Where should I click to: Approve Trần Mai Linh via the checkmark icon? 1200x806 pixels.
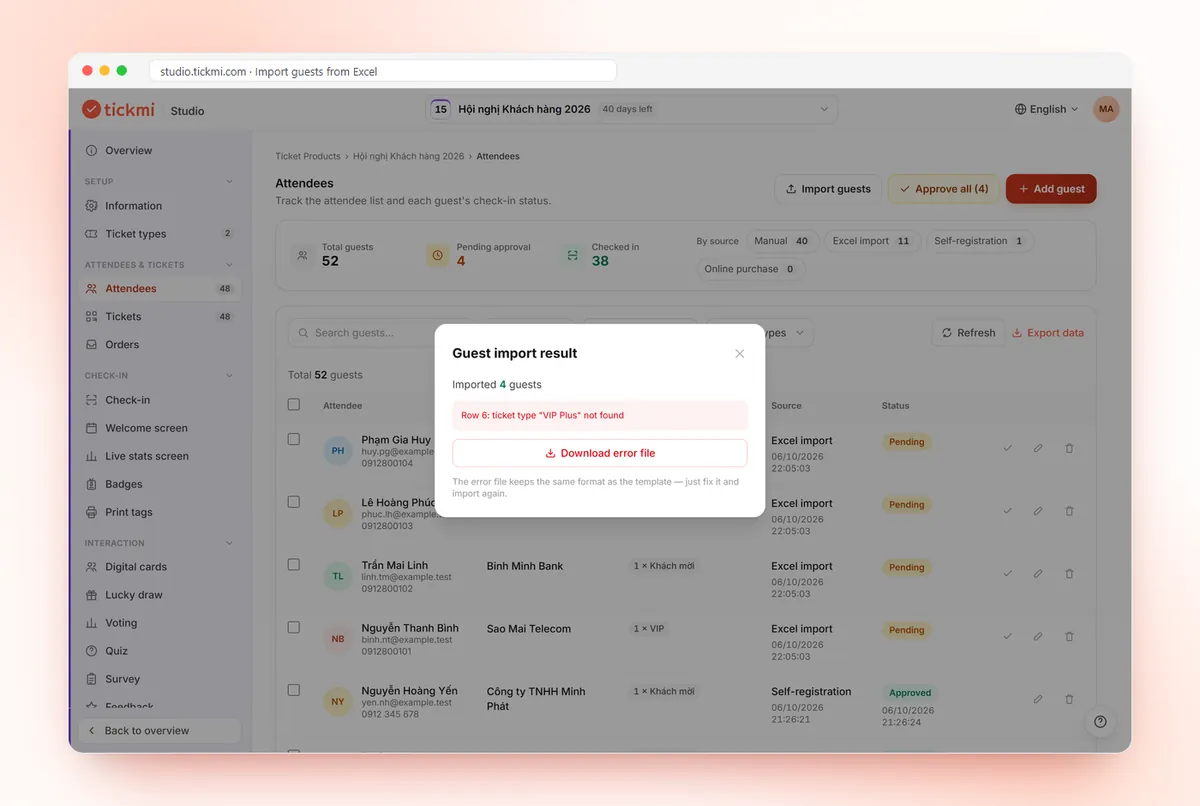1008,574
